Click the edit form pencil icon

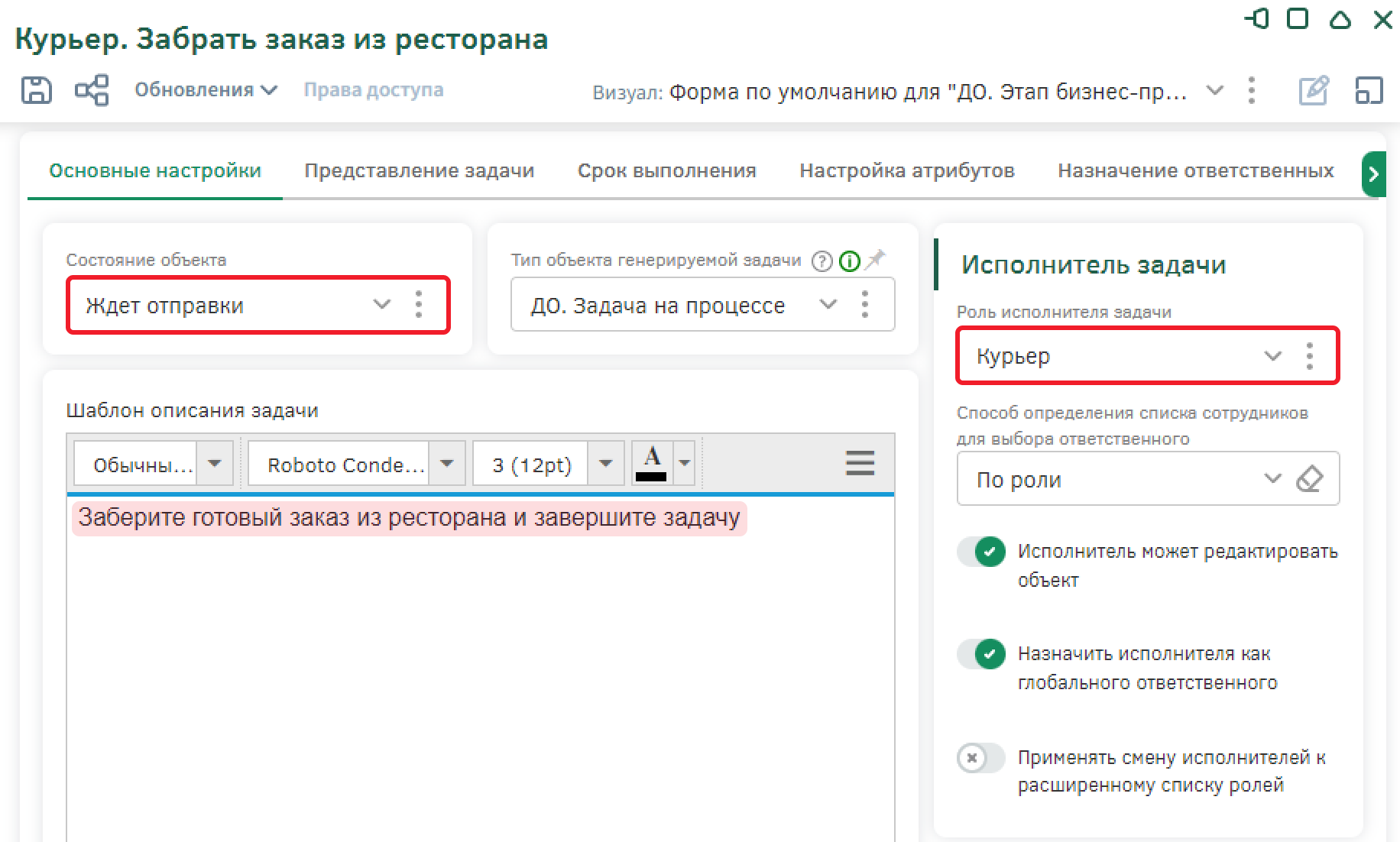pyautogui.click(x=1314, y=91)
